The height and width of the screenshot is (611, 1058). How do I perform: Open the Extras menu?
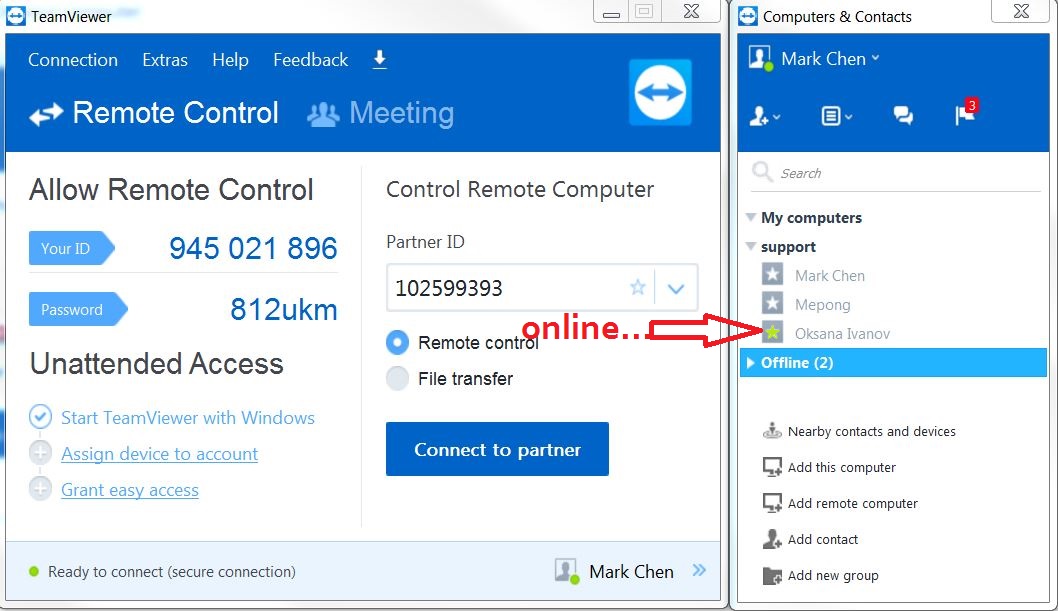point(165,60)
